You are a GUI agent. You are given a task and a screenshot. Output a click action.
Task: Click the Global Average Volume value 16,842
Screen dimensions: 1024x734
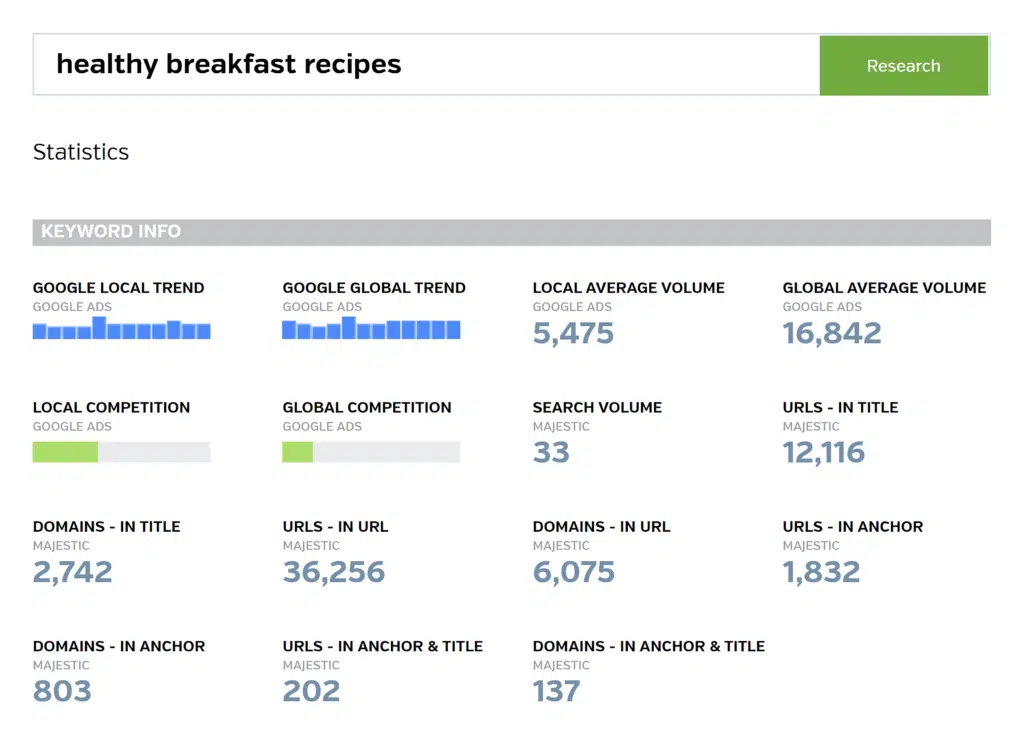click(x=832, y=333)
